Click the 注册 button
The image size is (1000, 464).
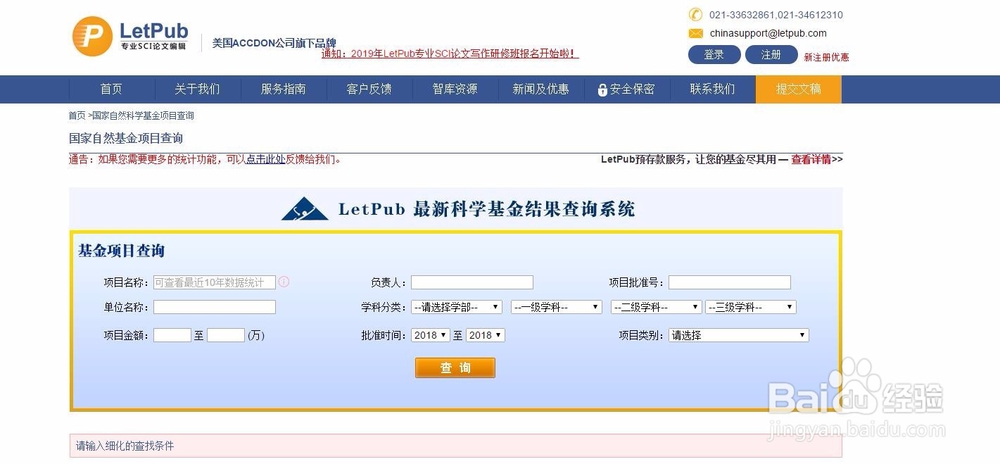(771, 55)
